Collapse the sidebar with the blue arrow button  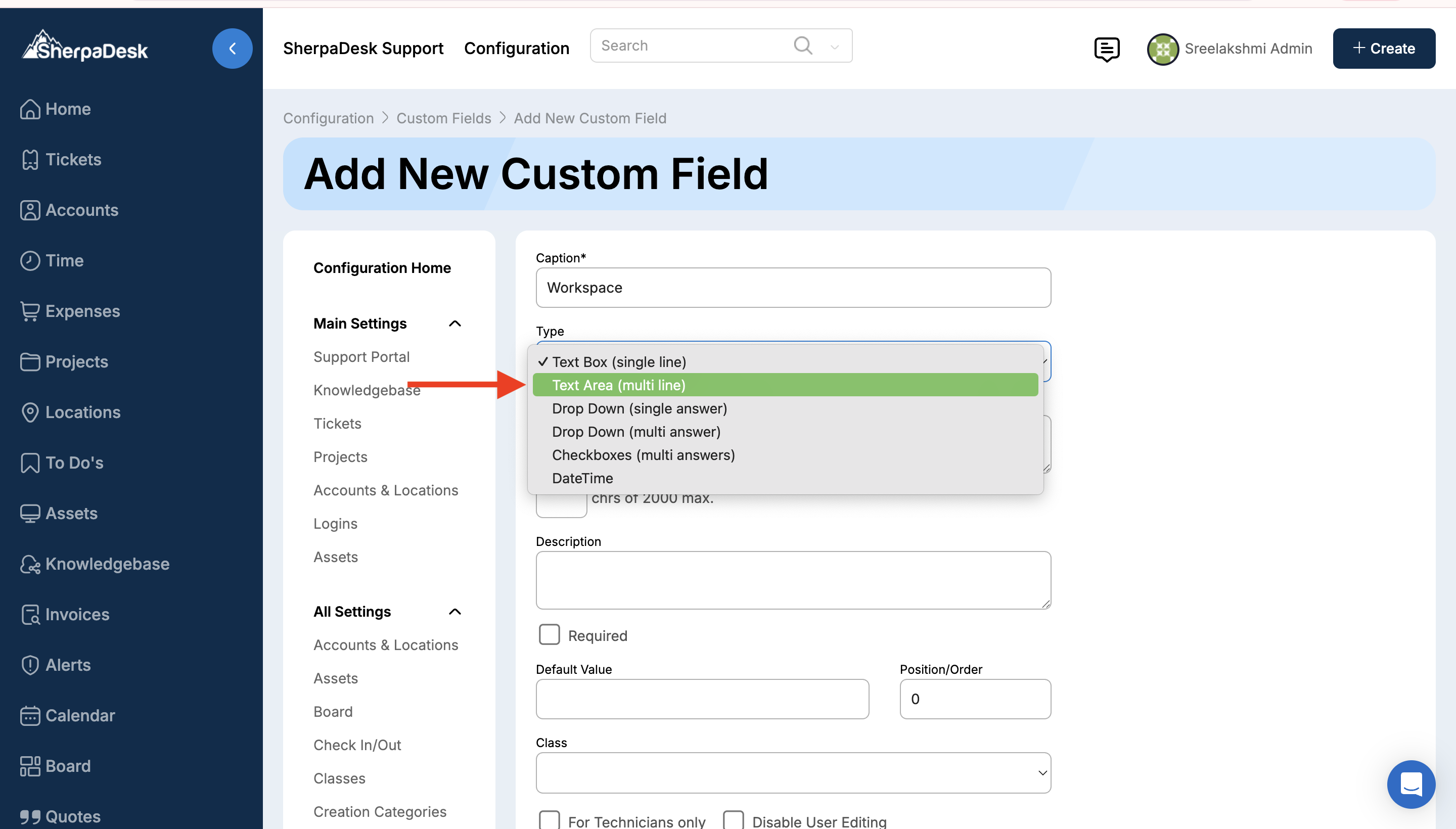[232, 49]
